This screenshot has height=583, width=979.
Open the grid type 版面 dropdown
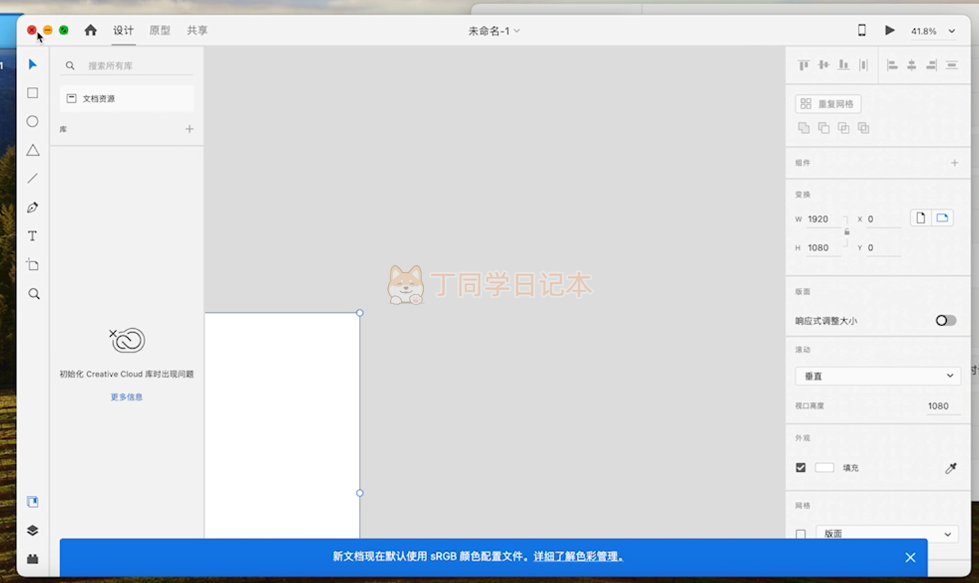click(887, 534)
